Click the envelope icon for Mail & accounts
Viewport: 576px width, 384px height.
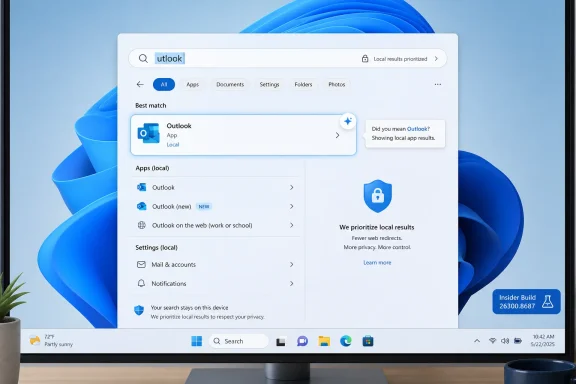tap(141, 265)
